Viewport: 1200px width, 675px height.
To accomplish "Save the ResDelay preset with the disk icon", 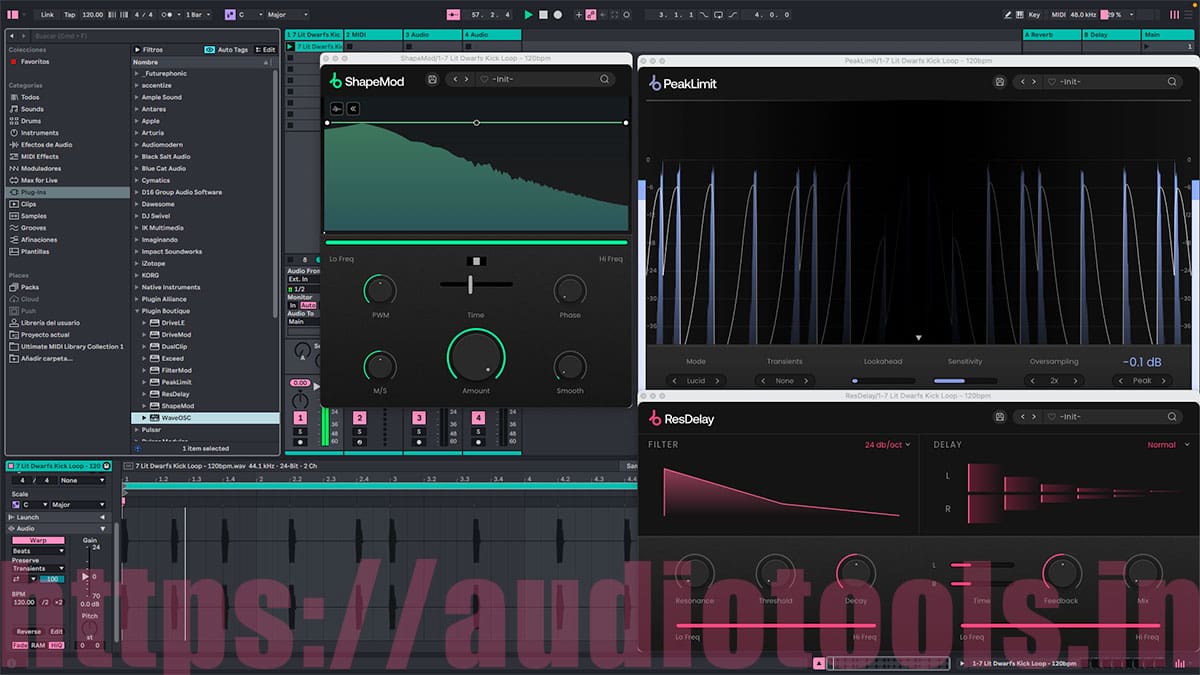I will pyautogui.click(x=999, y=416).
